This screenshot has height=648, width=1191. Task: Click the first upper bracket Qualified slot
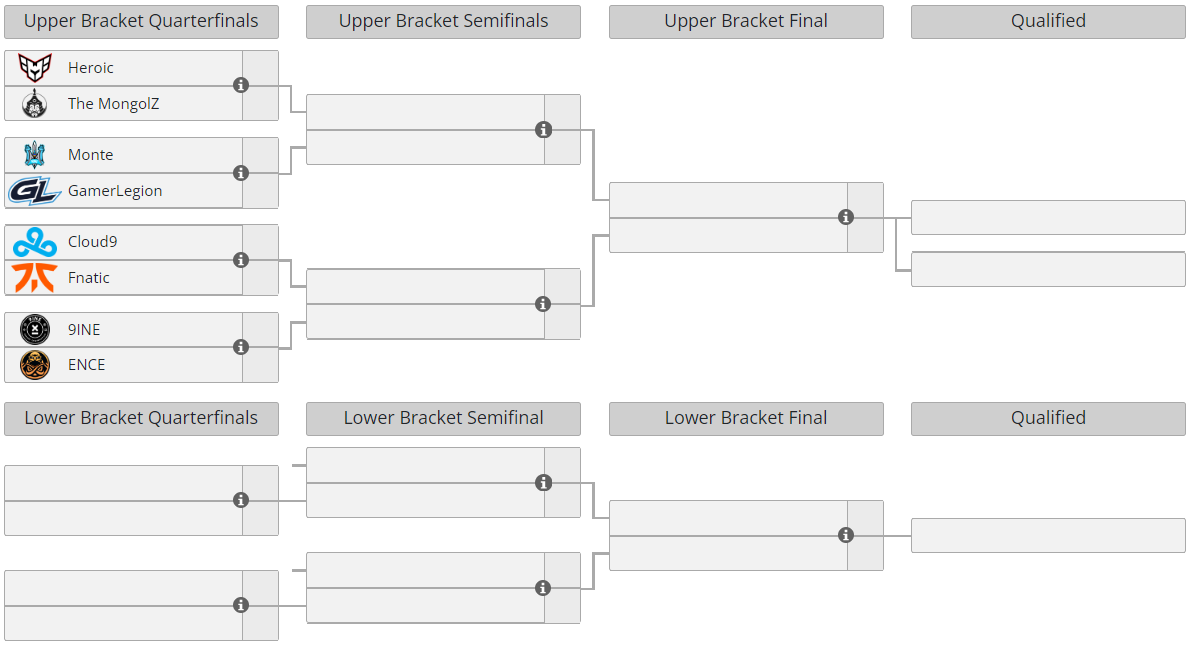1048,217
